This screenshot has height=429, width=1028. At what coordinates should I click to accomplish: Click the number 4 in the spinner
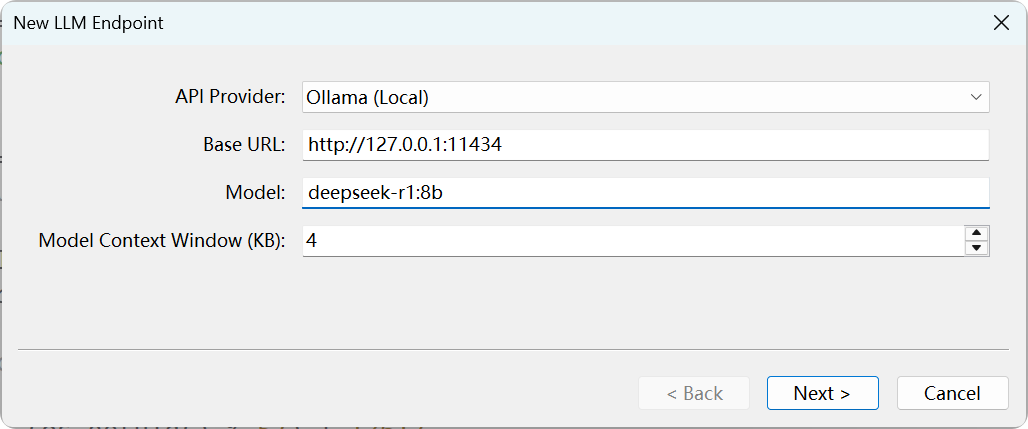click(312, 241)
